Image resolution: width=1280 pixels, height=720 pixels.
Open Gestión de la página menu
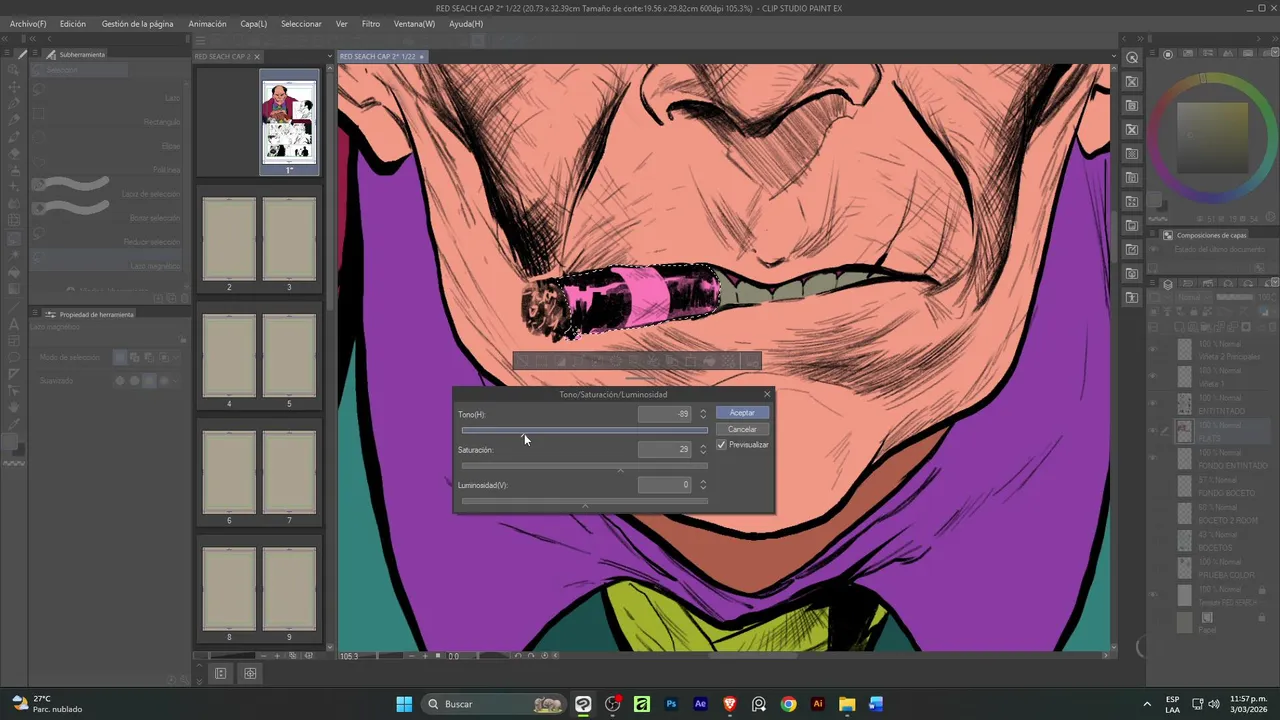point(137,23)
